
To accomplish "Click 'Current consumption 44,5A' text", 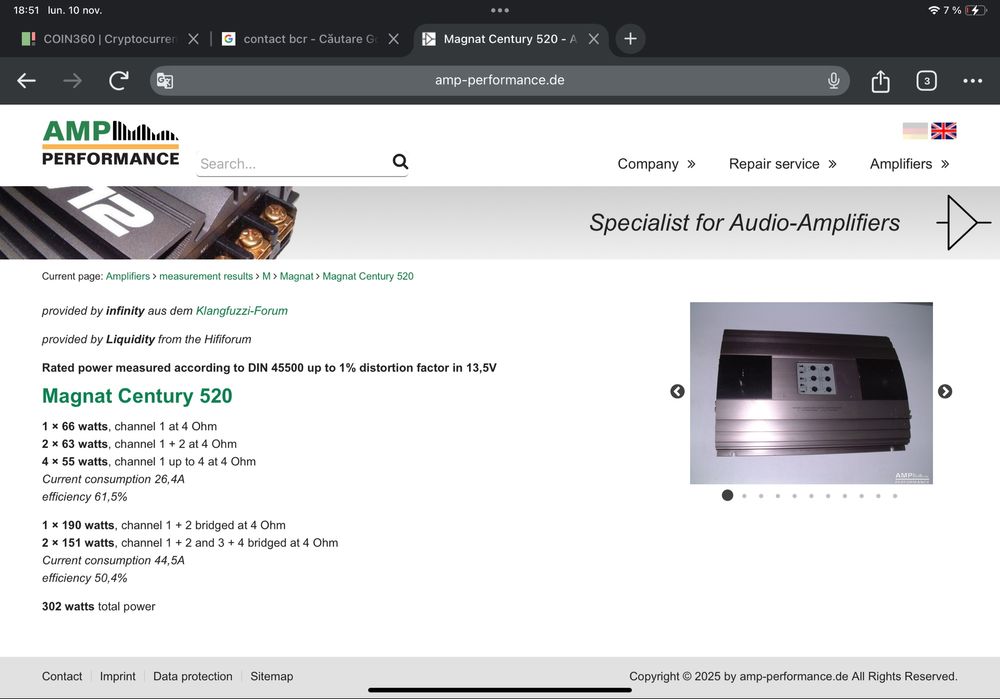I will tap(114, 561).
